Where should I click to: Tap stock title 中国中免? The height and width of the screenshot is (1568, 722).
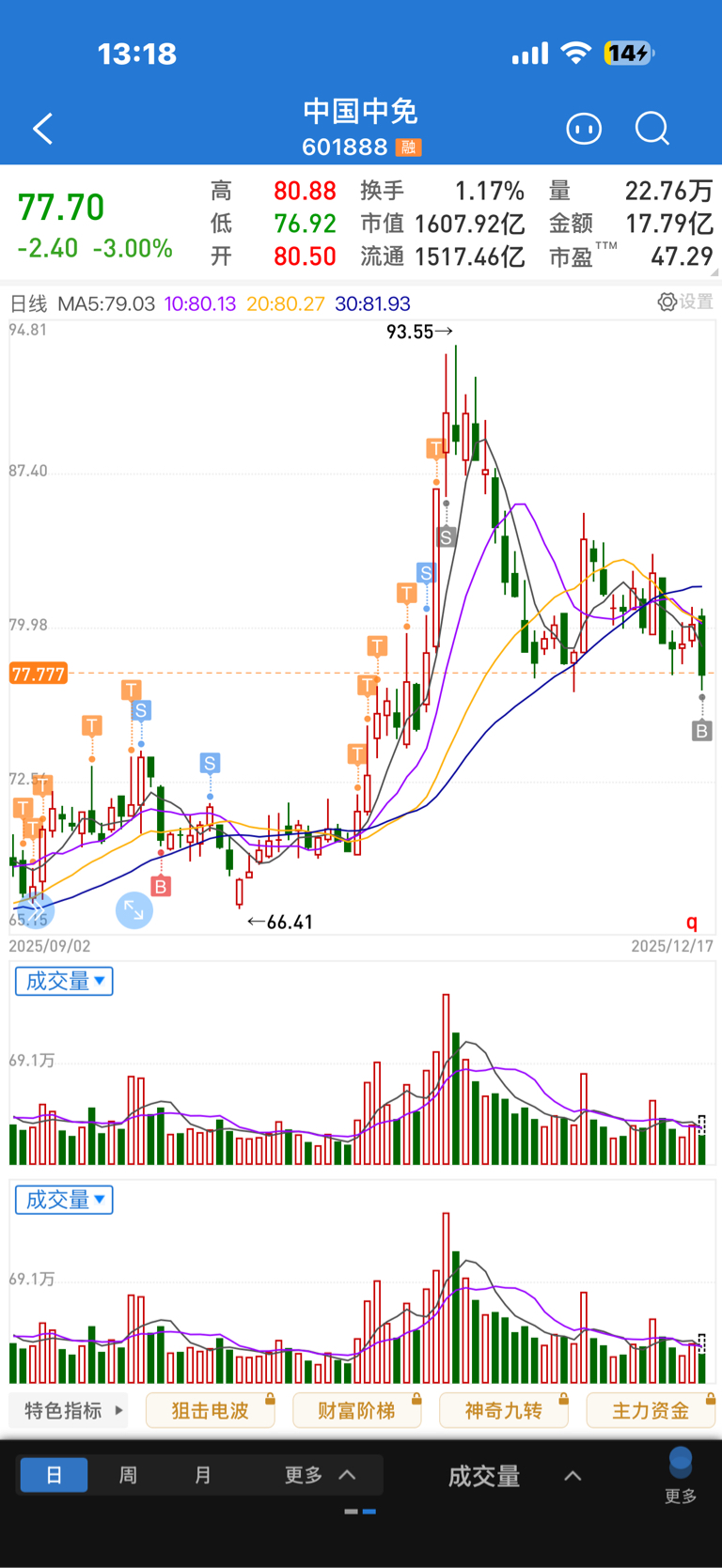tap(361, 112)
